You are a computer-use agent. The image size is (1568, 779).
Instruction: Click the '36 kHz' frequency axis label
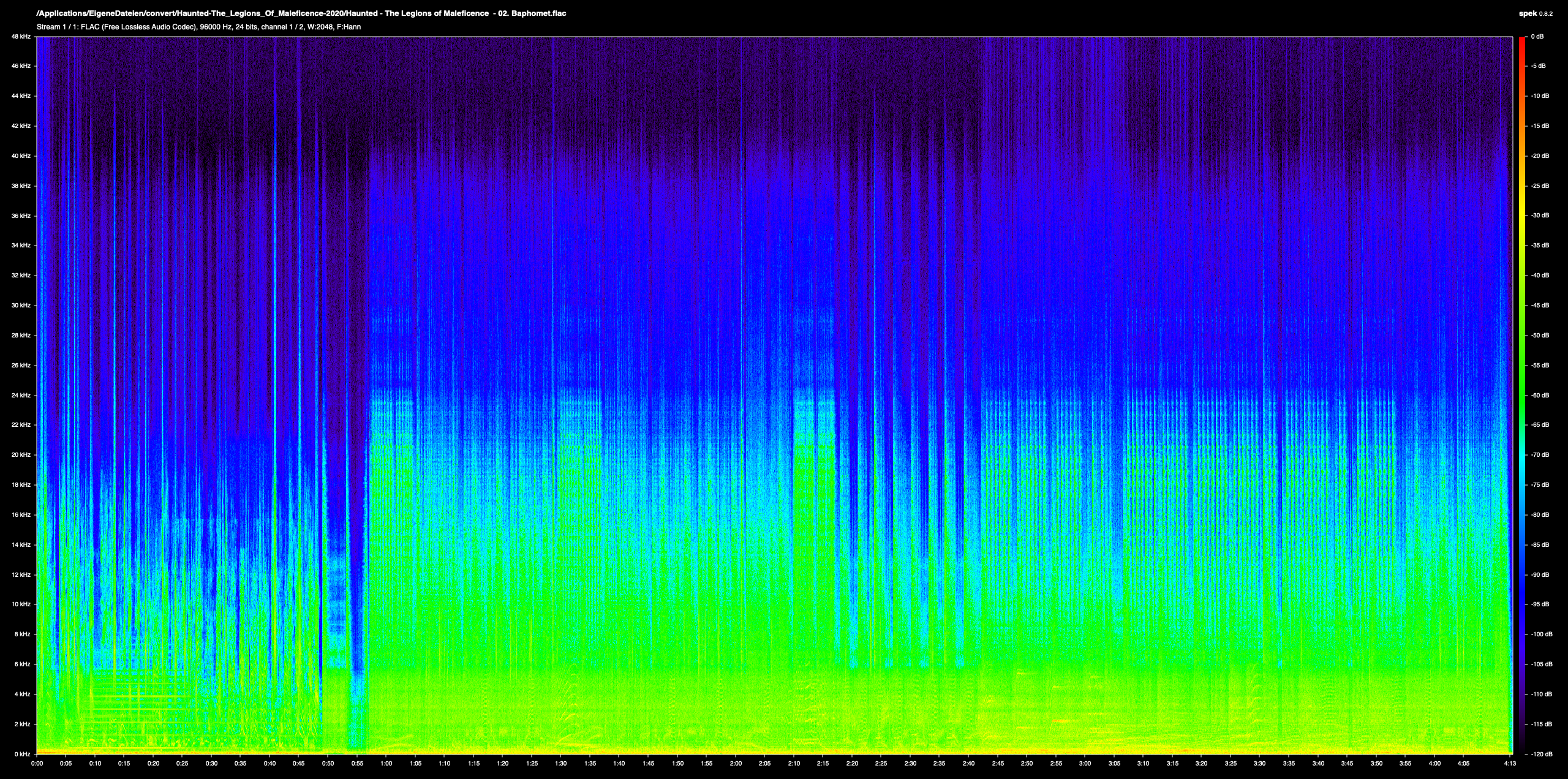click(x=20, y=216)
